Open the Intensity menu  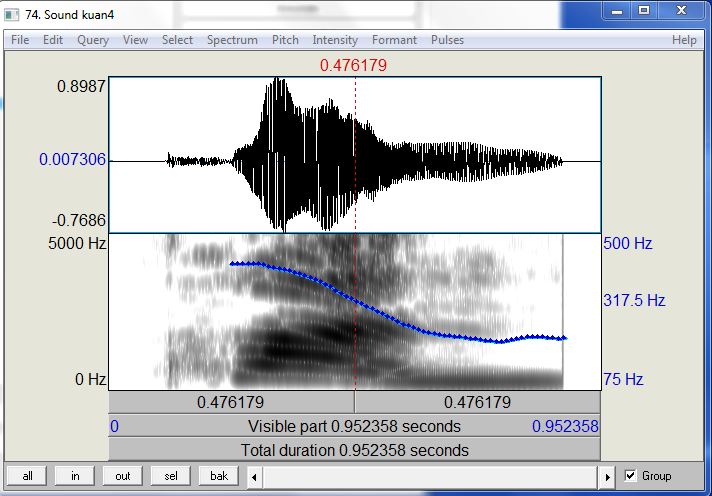(x=335, y=40)
